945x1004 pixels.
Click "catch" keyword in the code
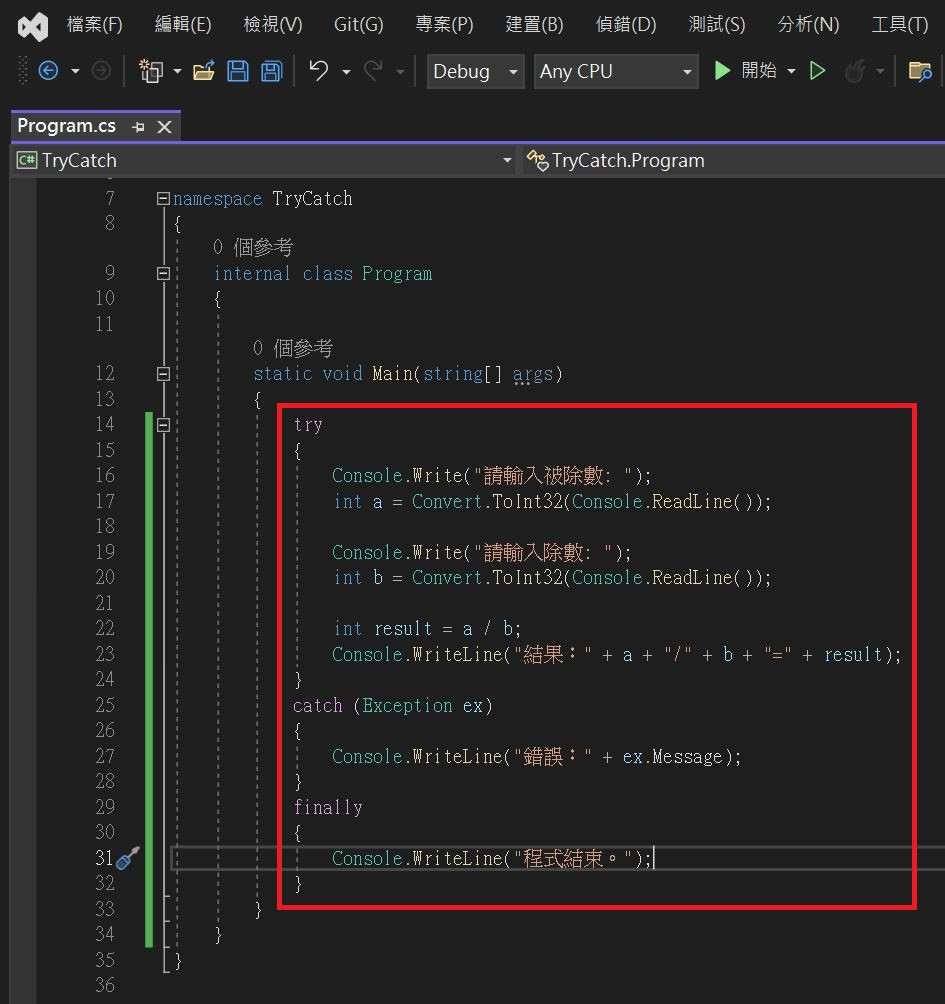point(318,706)
